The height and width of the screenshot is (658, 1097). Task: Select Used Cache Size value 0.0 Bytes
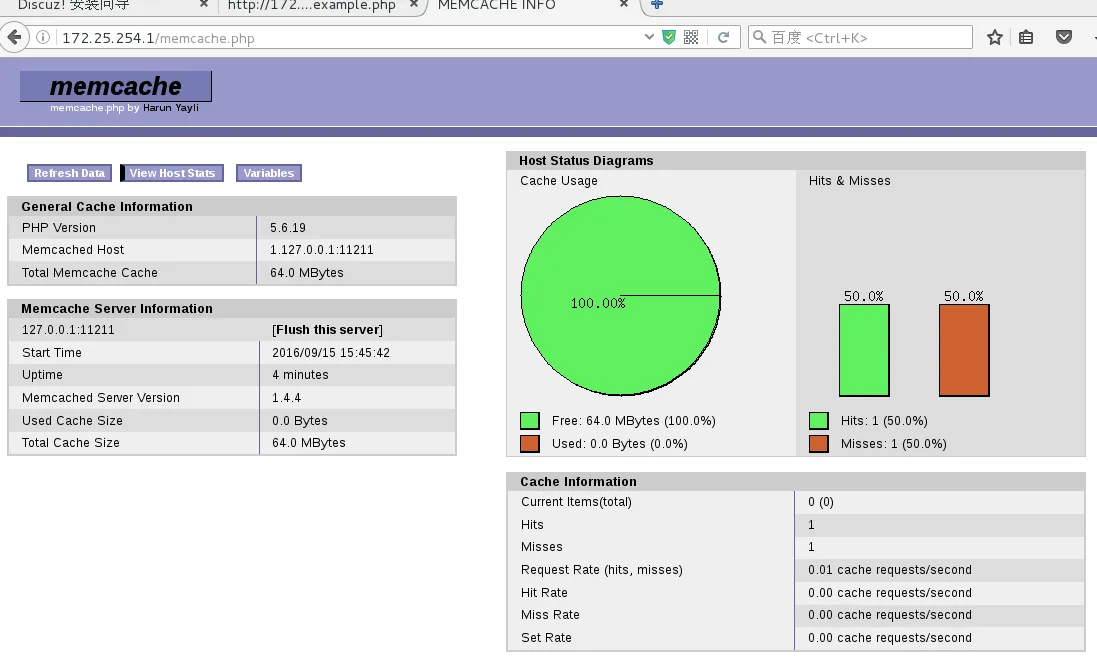pyautogui.click(x=299, y=420)
